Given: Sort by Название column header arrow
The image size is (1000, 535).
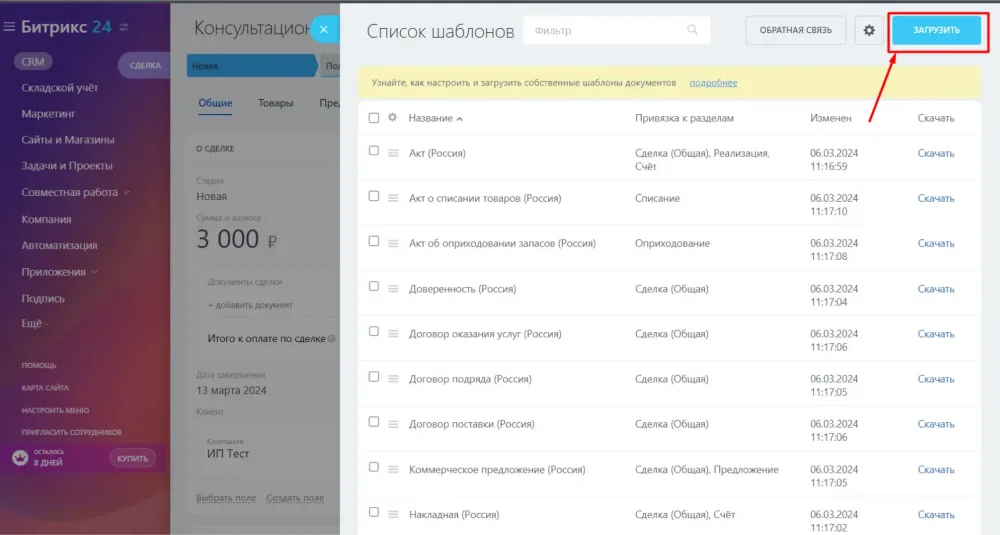Looking at the screenshot, I should point(459,119).
